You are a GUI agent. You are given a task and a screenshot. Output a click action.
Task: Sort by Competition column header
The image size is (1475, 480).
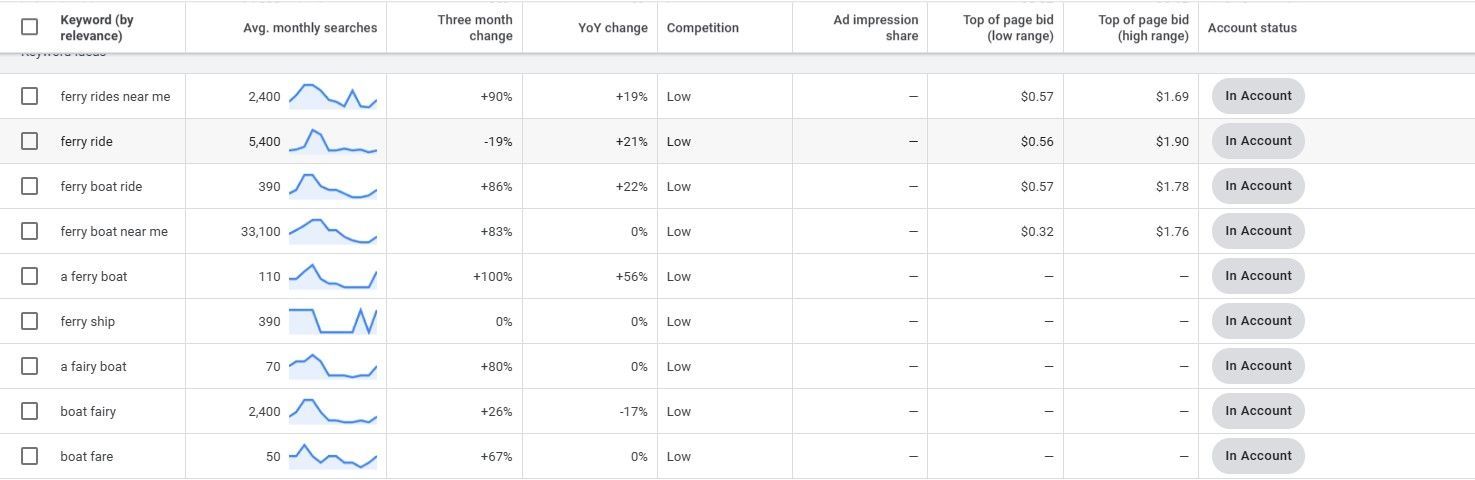pyautogui.click(x=703, y=28)
